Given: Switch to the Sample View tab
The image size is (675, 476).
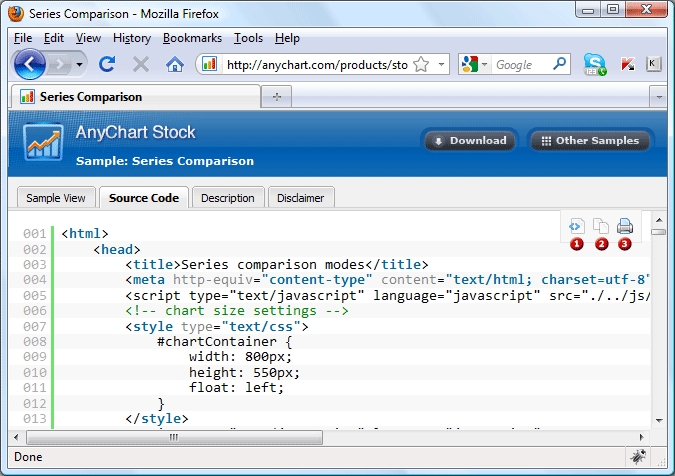Looking at the screenshot, I should tap(55, 198).
